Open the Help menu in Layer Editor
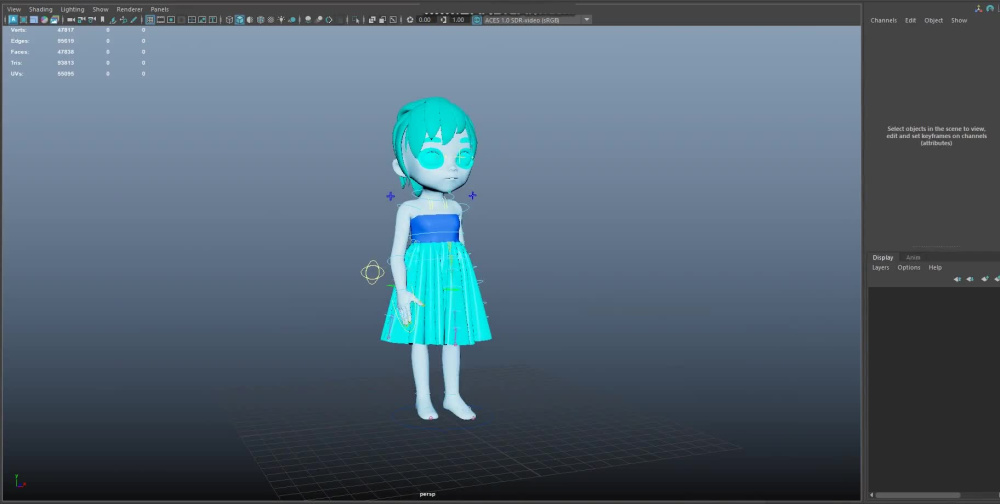1000x504 pixels. pyautogui.click(x=935, y=267)
